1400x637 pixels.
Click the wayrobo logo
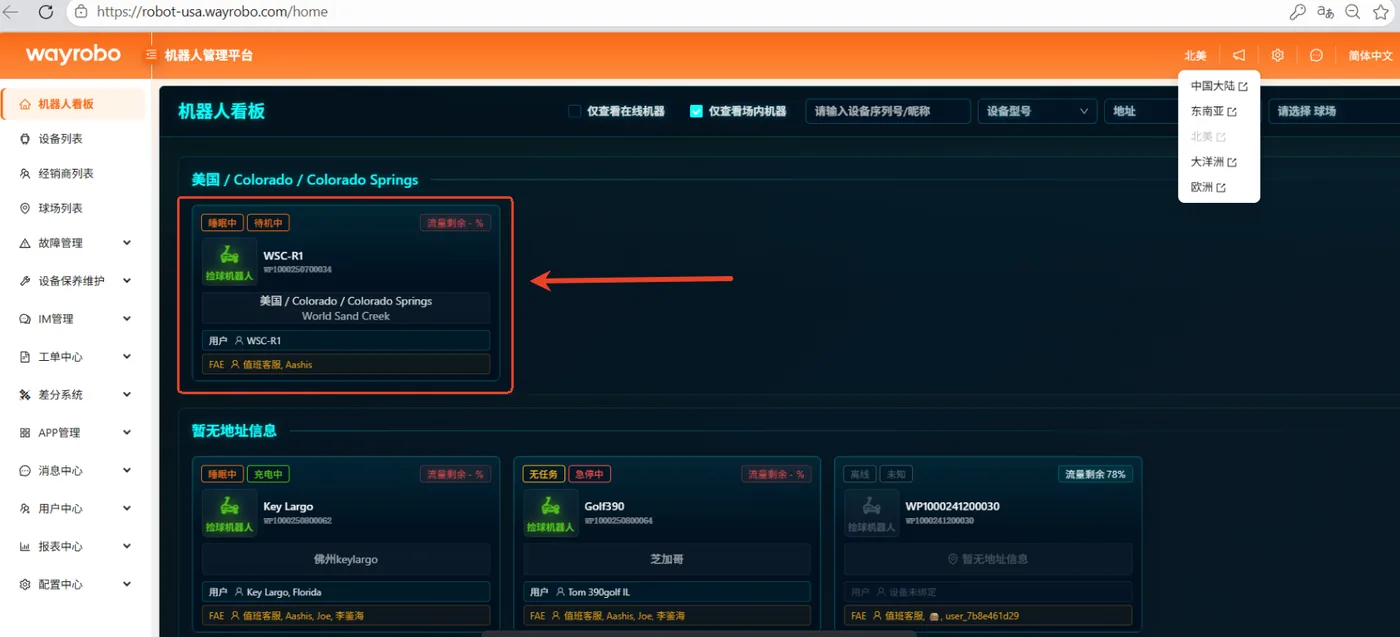pyautogui.click(x=73, y=54)
